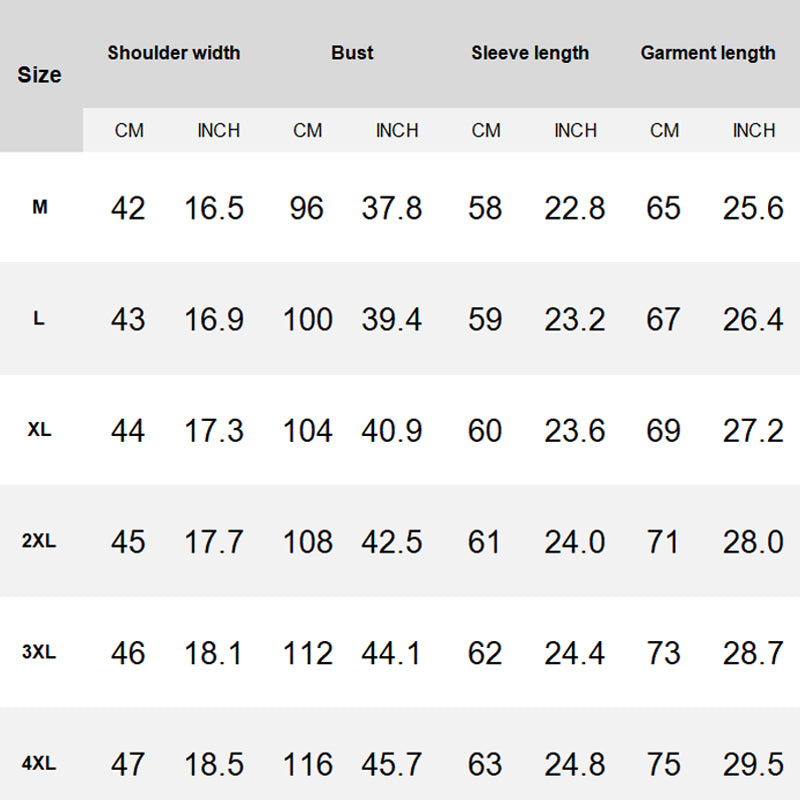
Task: Click the Size column header
Action: 40,75
